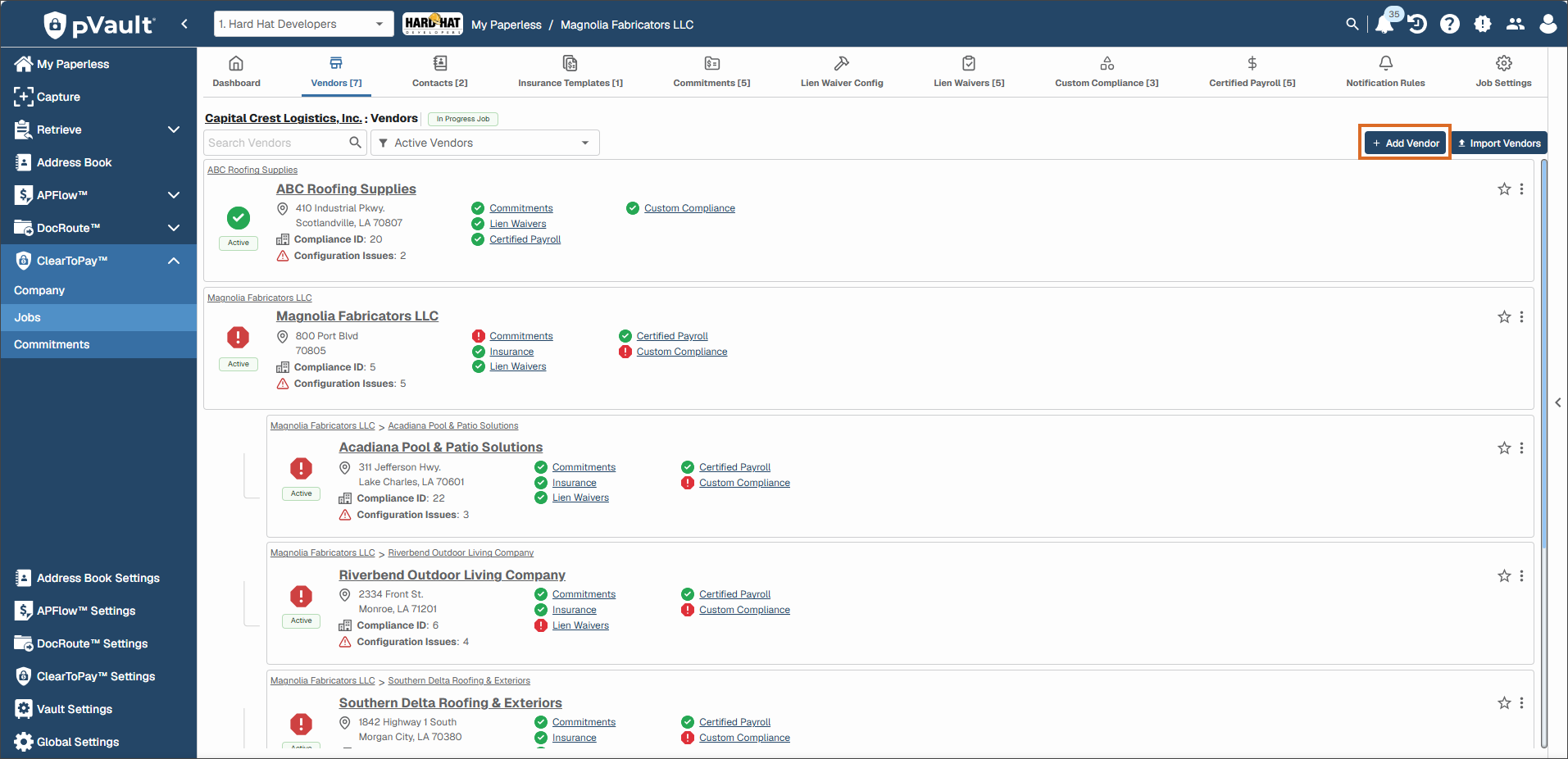Click the My Paperless breadcrumb in the header

pyautogui.click(x=507, y=25)
